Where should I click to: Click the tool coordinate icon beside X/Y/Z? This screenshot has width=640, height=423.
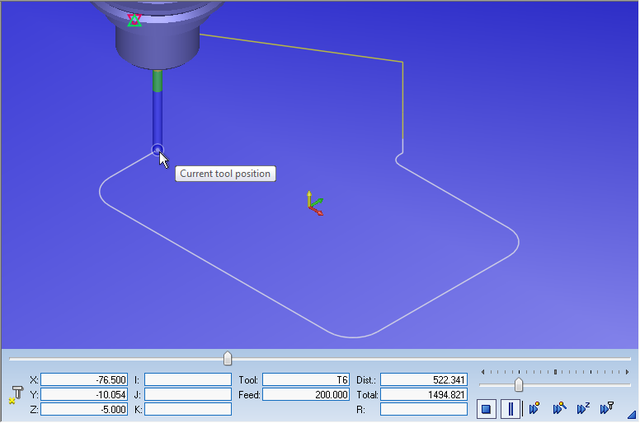15,395
